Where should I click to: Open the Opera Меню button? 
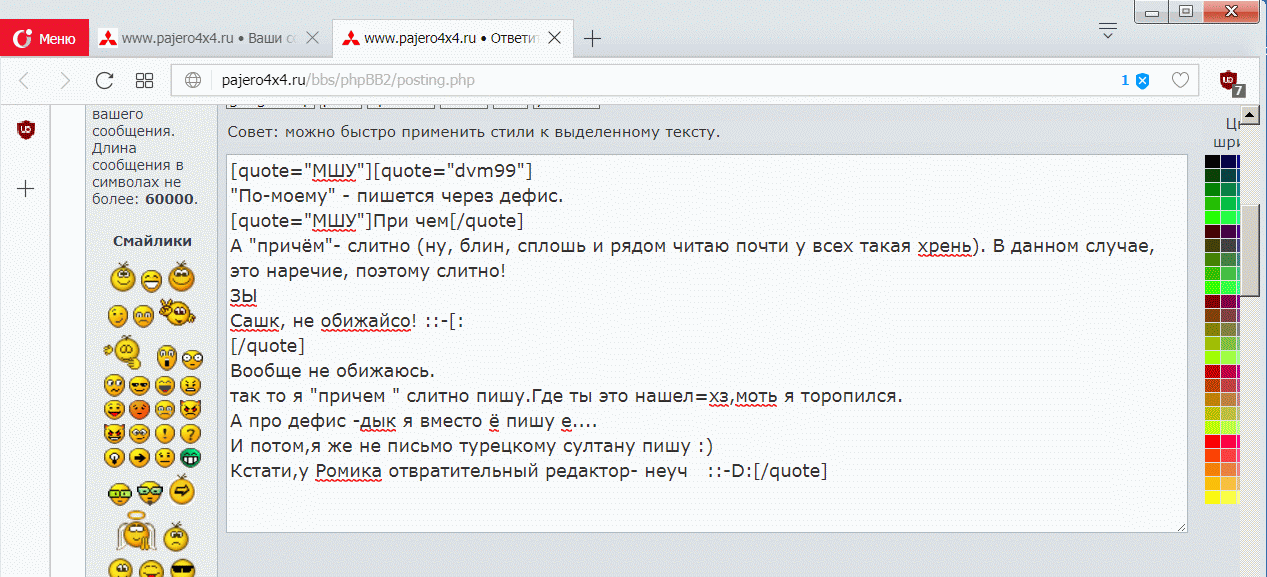(x=43, y=39)
